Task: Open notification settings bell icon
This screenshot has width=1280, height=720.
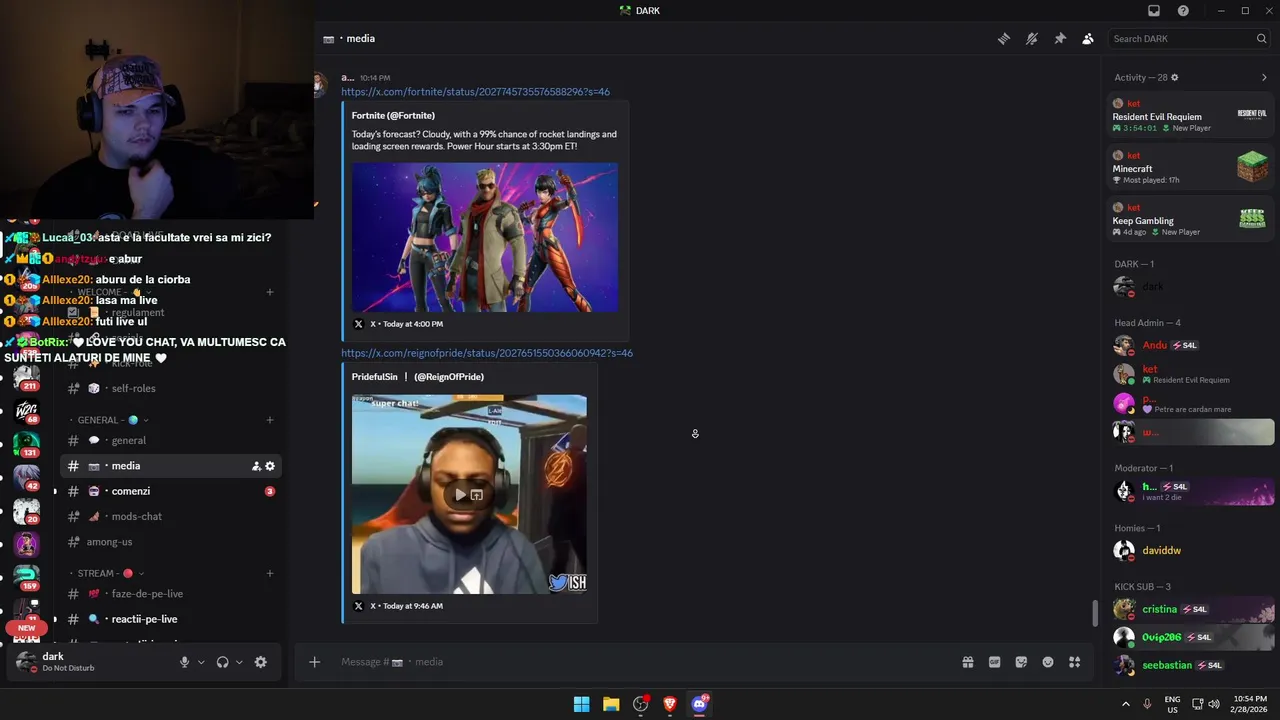Action: click(1032, 39)
